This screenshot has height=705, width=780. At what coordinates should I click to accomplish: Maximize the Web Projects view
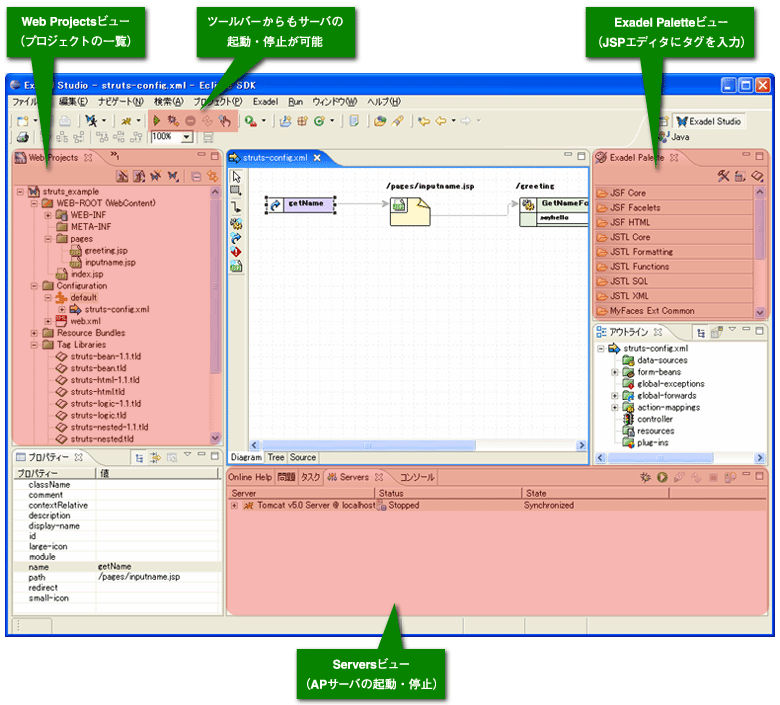coord(214,156)
